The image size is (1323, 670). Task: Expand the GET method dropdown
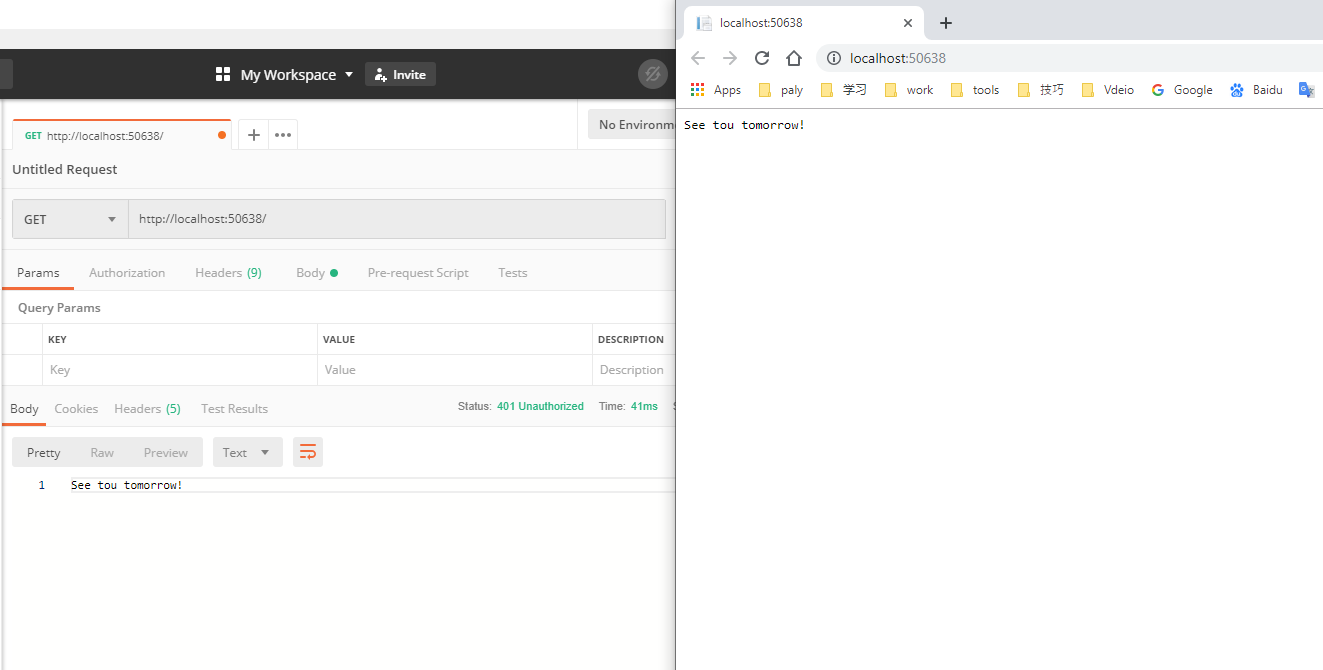point(70,219)
